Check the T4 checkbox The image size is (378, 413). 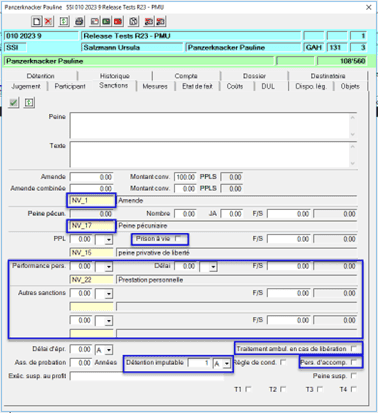coord(354,389)
